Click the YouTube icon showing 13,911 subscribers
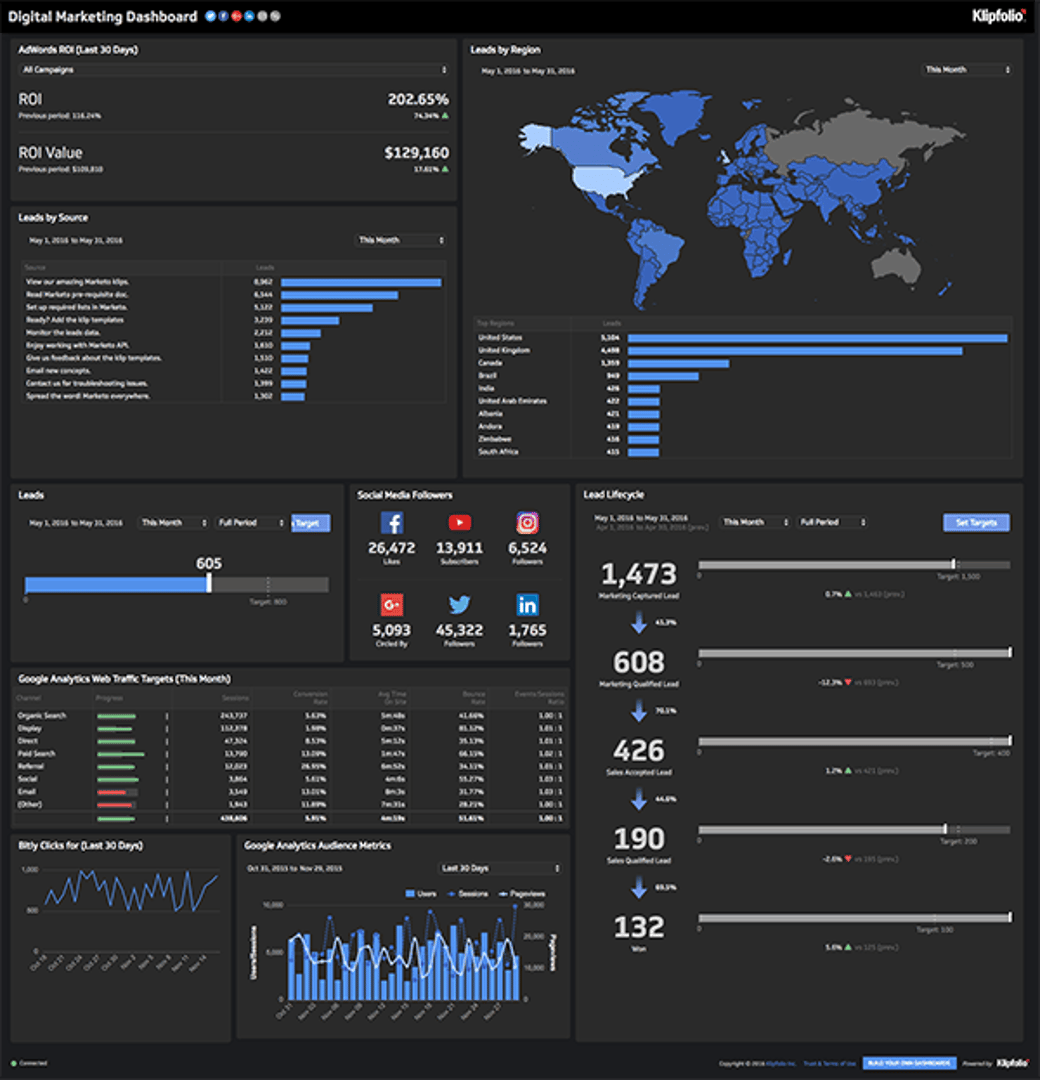The image size is (1040, 1080). click(459, 523)
